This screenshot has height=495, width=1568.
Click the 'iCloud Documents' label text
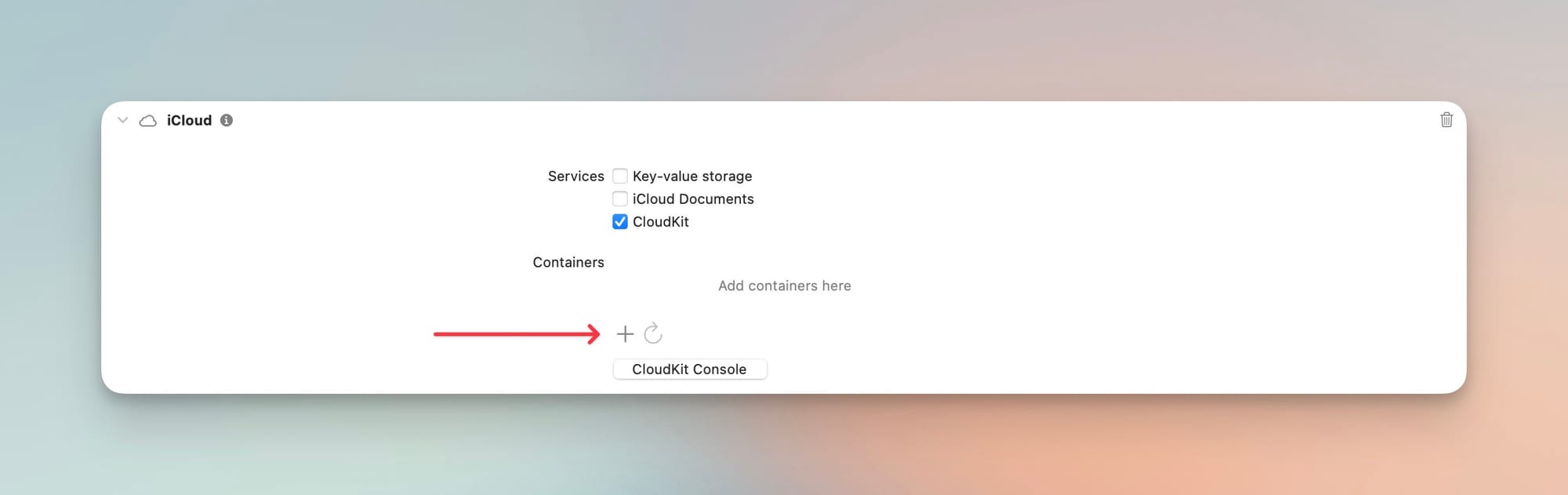(x=693, y=198)
